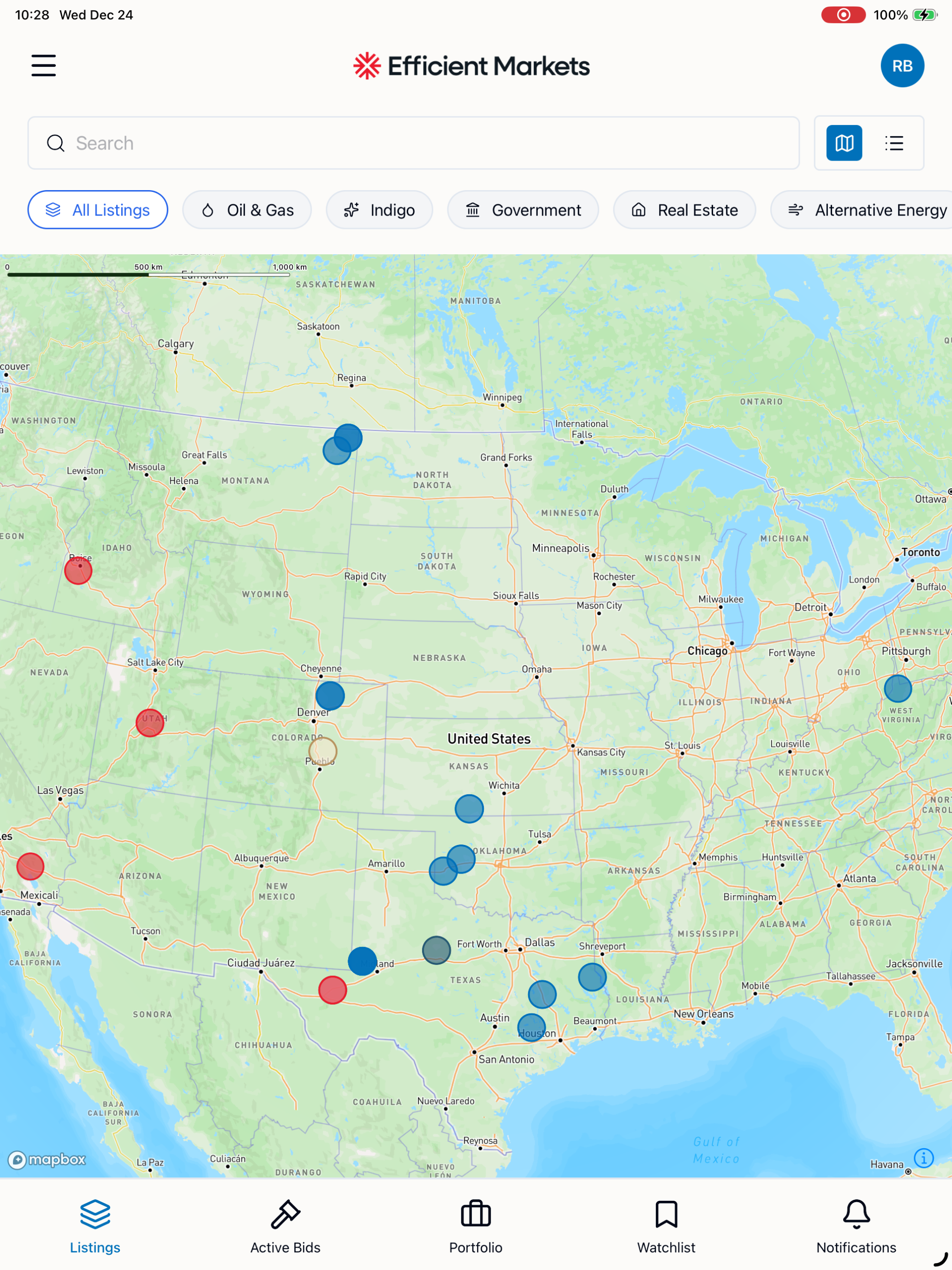Select the northernmost blue marker on the map
The height and width of the screenshot is (1270, 952).
click(x=348, y=438)
